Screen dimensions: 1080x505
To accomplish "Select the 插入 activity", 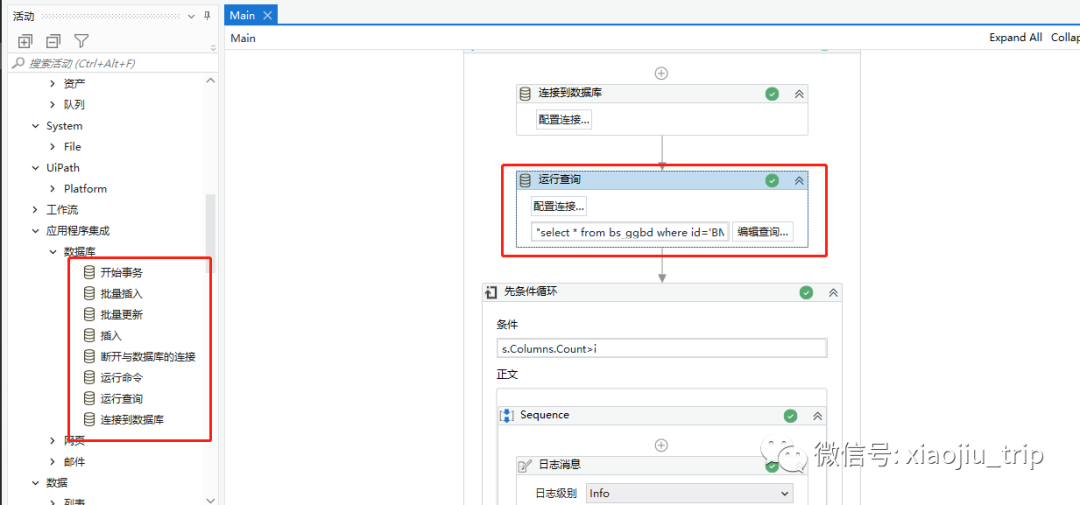I will (x=111, y=336).
